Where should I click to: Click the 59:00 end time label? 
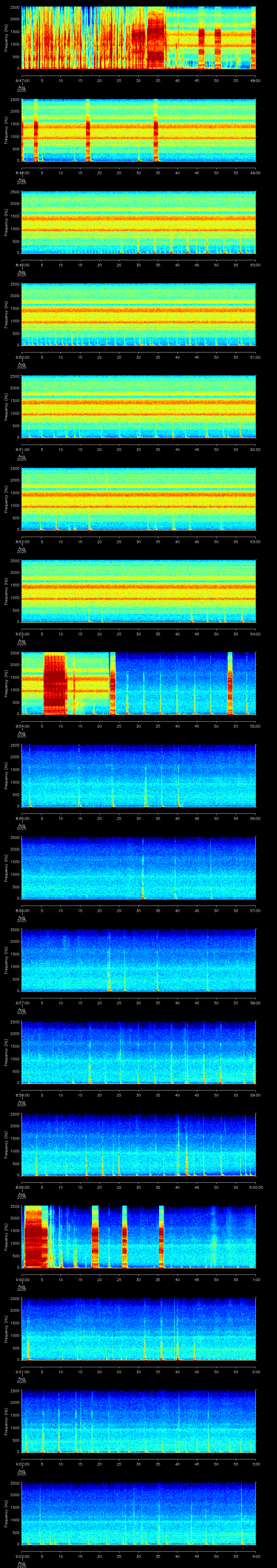click(256, 1095)
